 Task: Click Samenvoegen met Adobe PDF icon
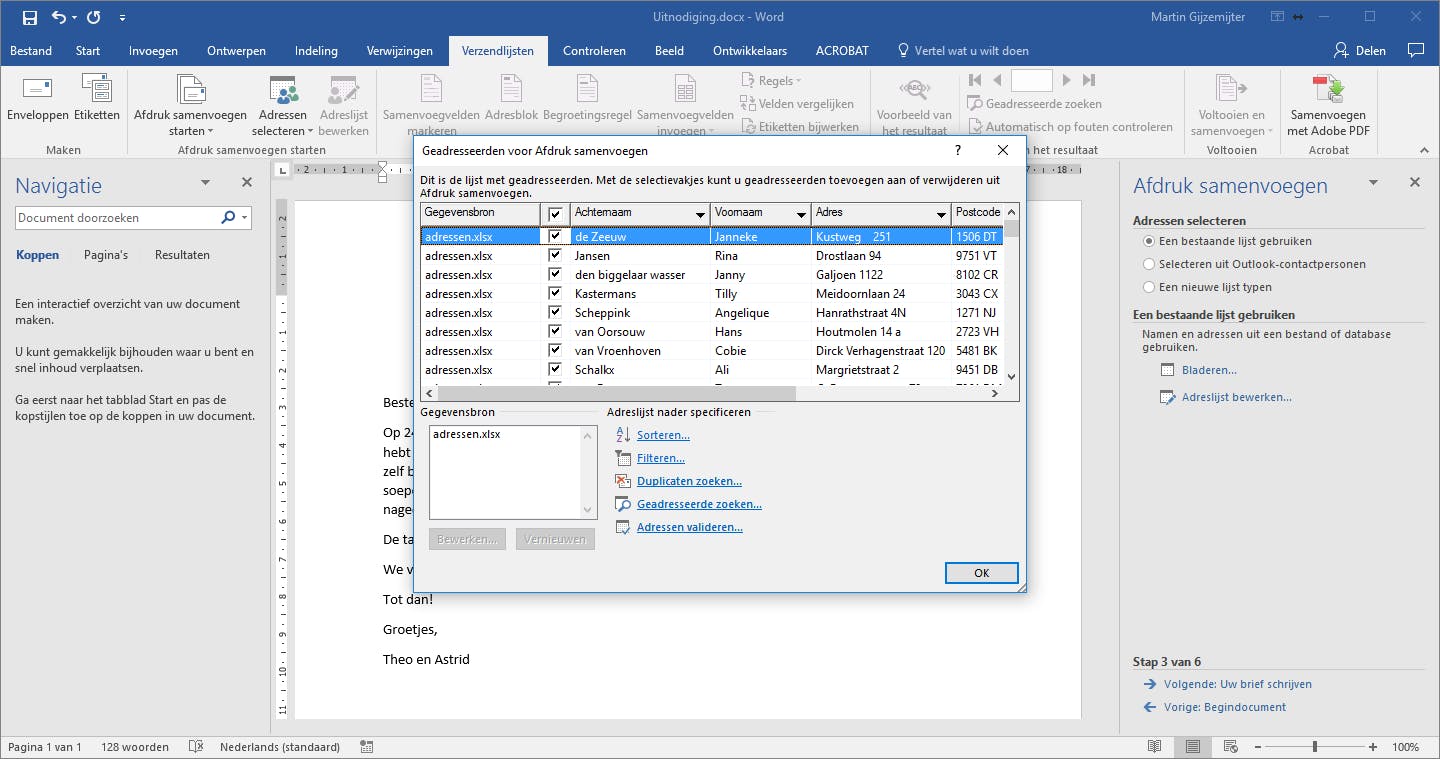[1328, 90]
